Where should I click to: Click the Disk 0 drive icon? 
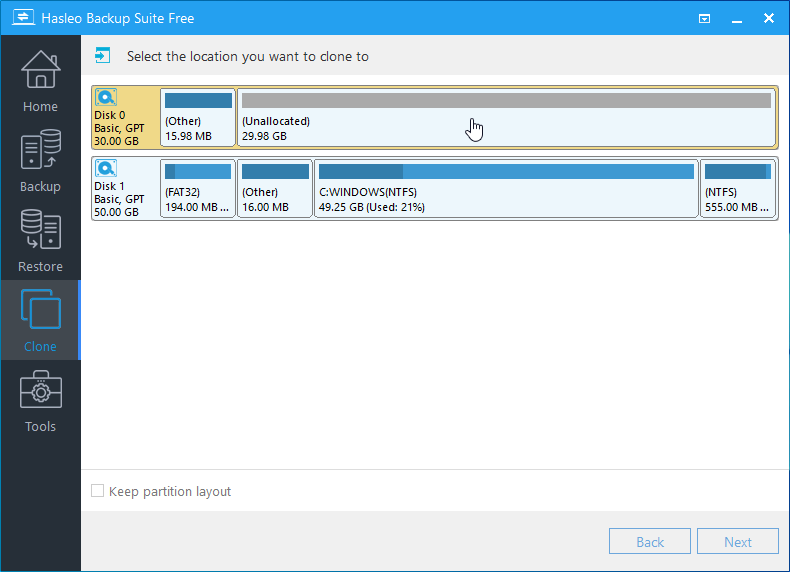pyautogui.click(x=106, y=97)
